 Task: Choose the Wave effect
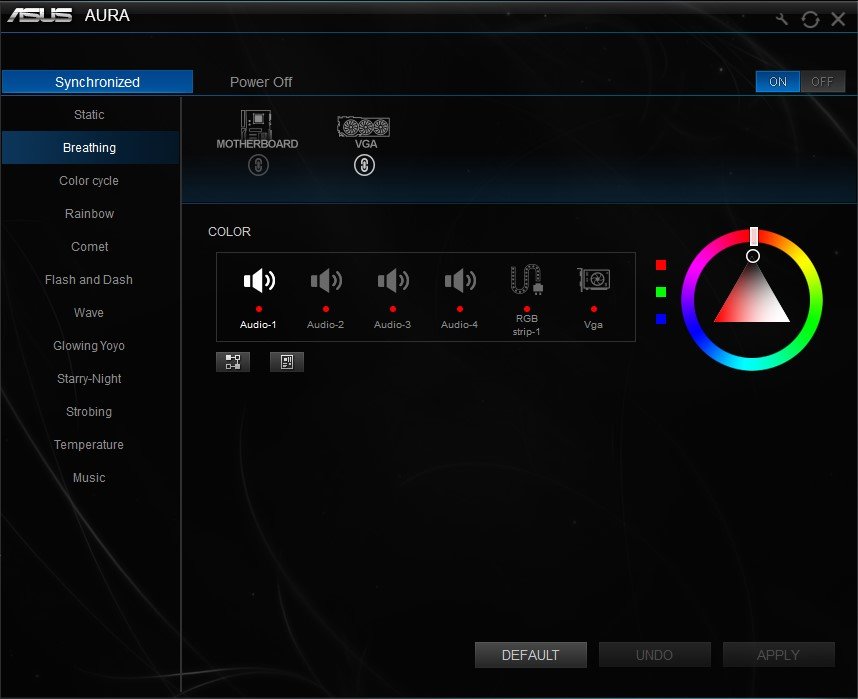[89, 313]
